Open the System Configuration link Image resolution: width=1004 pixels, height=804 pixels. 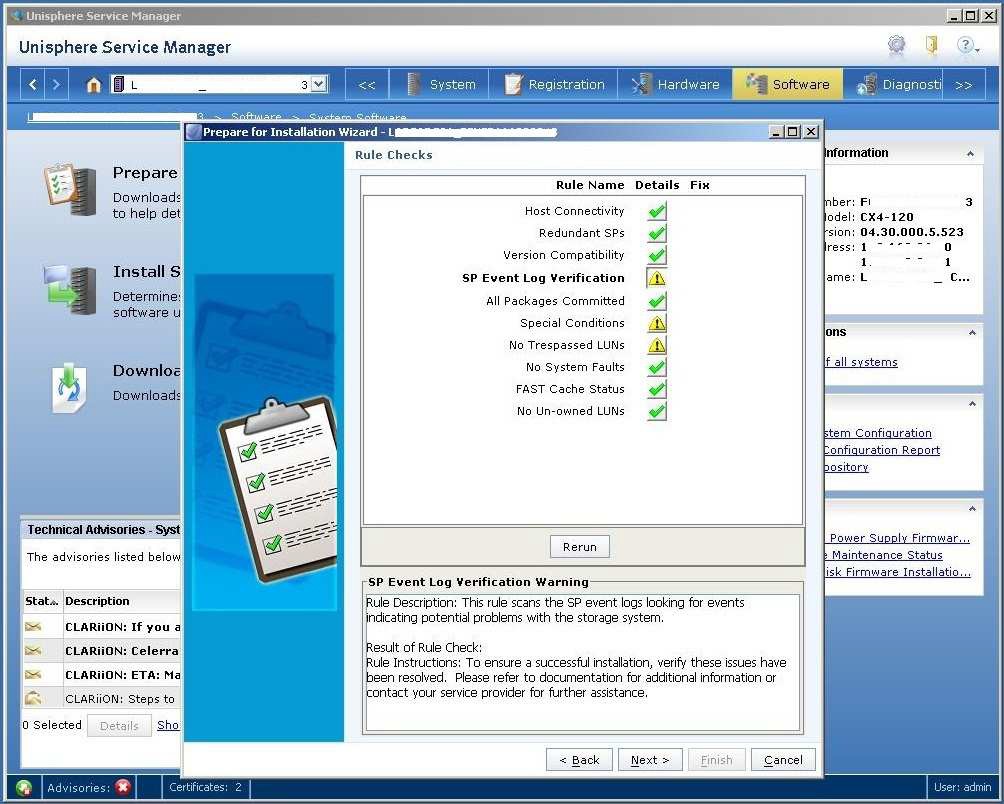click(878, 433)
